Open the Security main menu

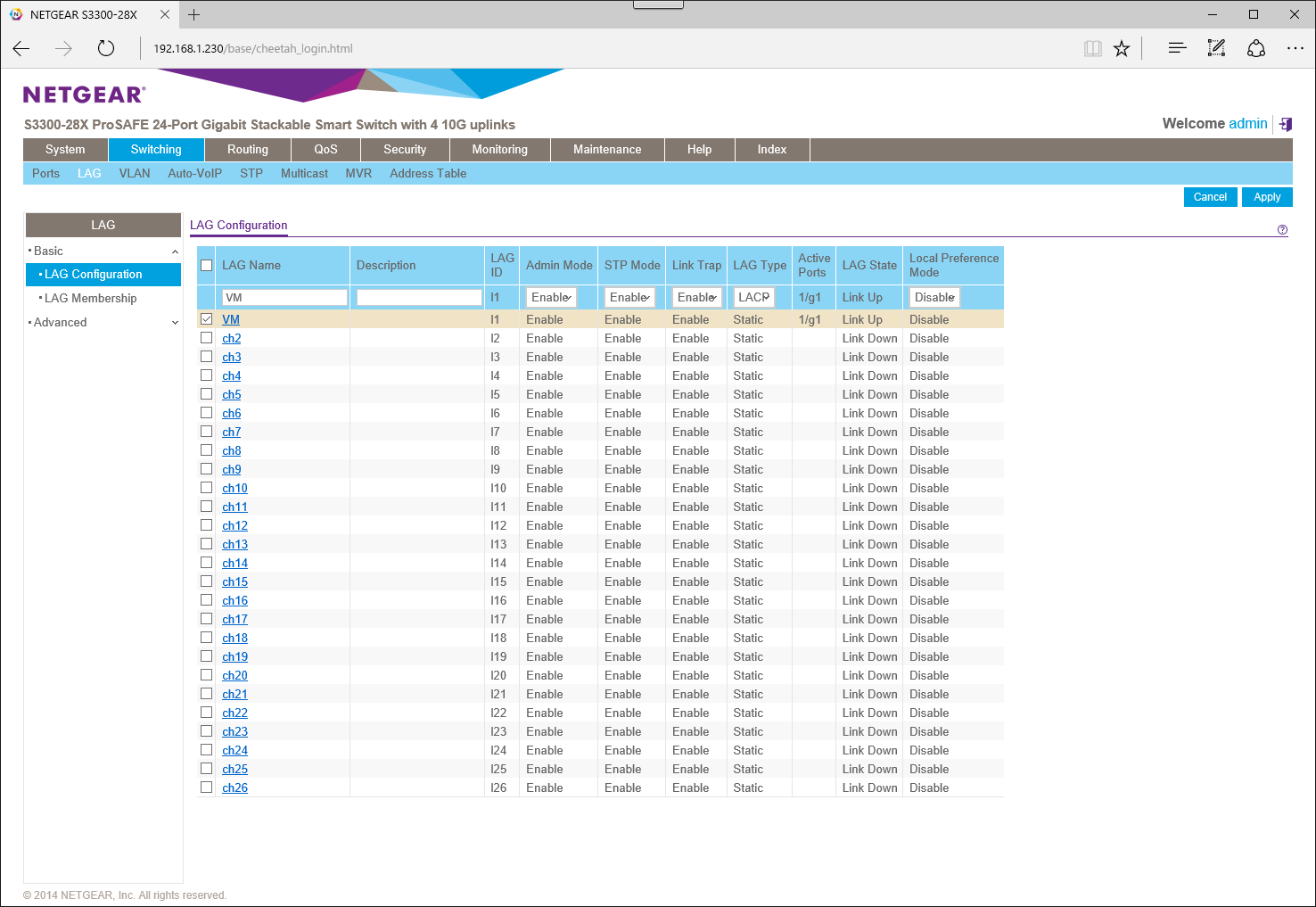pos(405,150)
